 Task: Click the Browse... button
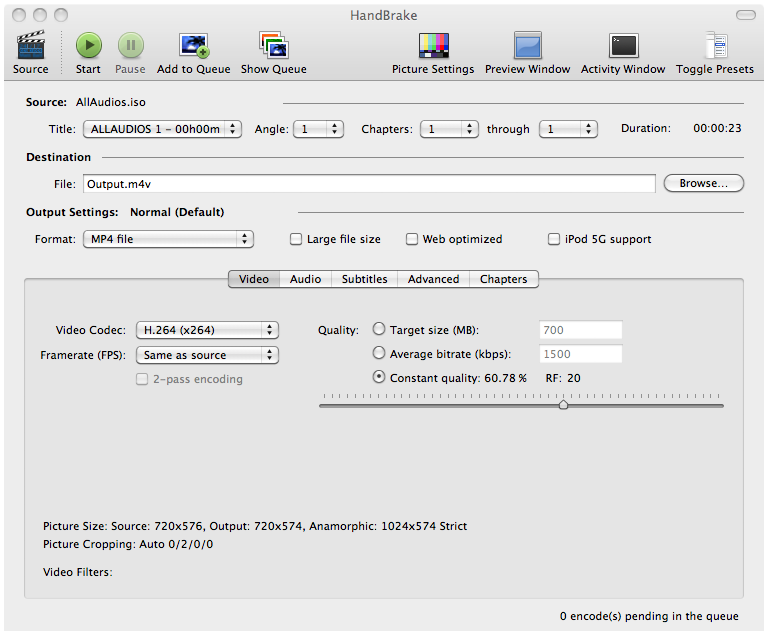click(703, 183)
